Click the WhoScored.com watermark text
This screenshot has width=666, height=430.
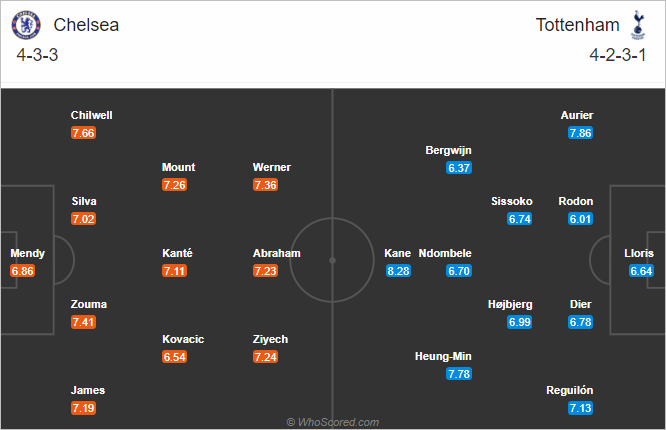(333, 422)
